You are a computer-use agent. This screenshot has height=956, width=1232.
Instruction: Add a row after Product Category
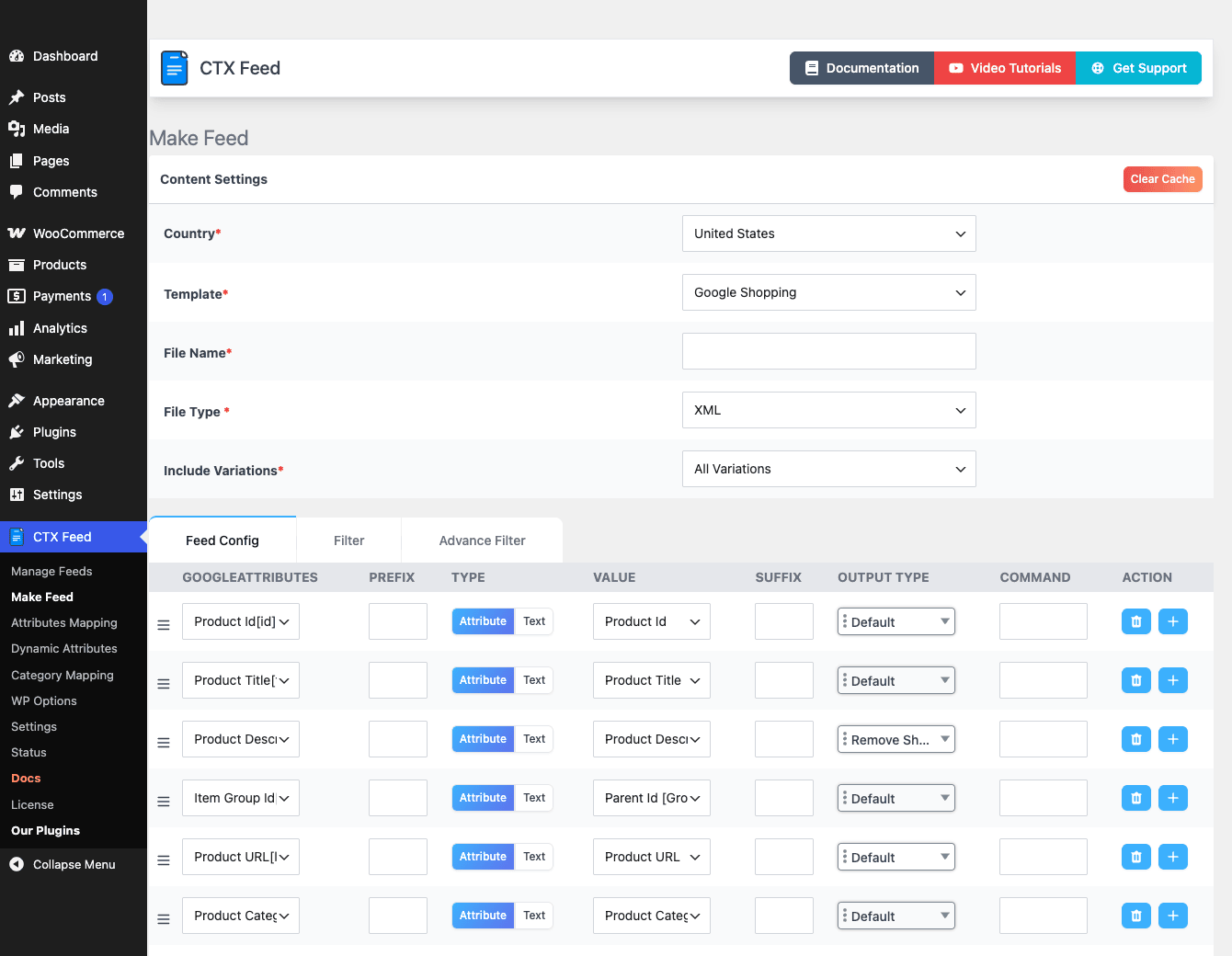(1173, 916)
